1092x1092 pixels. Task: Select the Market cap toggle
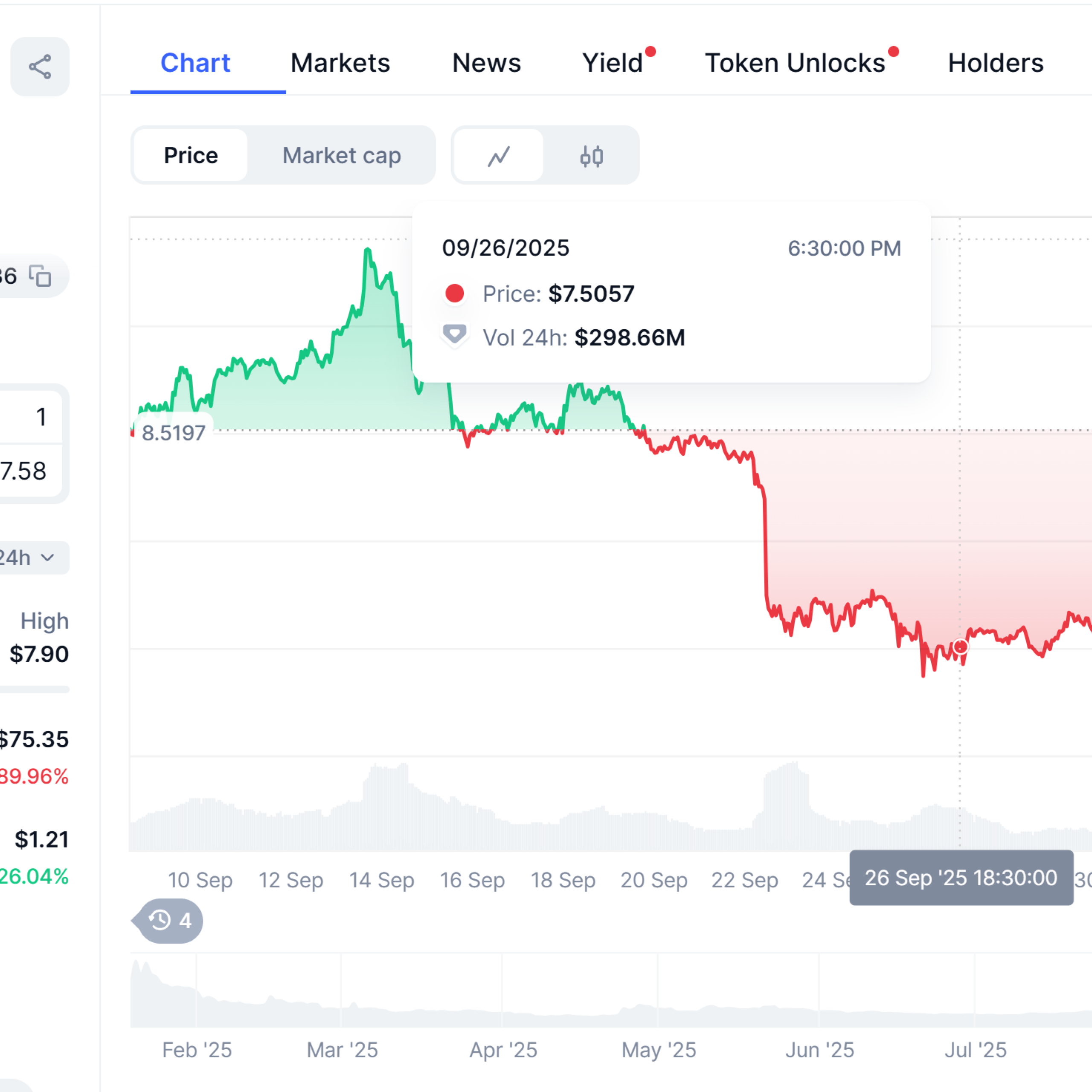(341, 155)
